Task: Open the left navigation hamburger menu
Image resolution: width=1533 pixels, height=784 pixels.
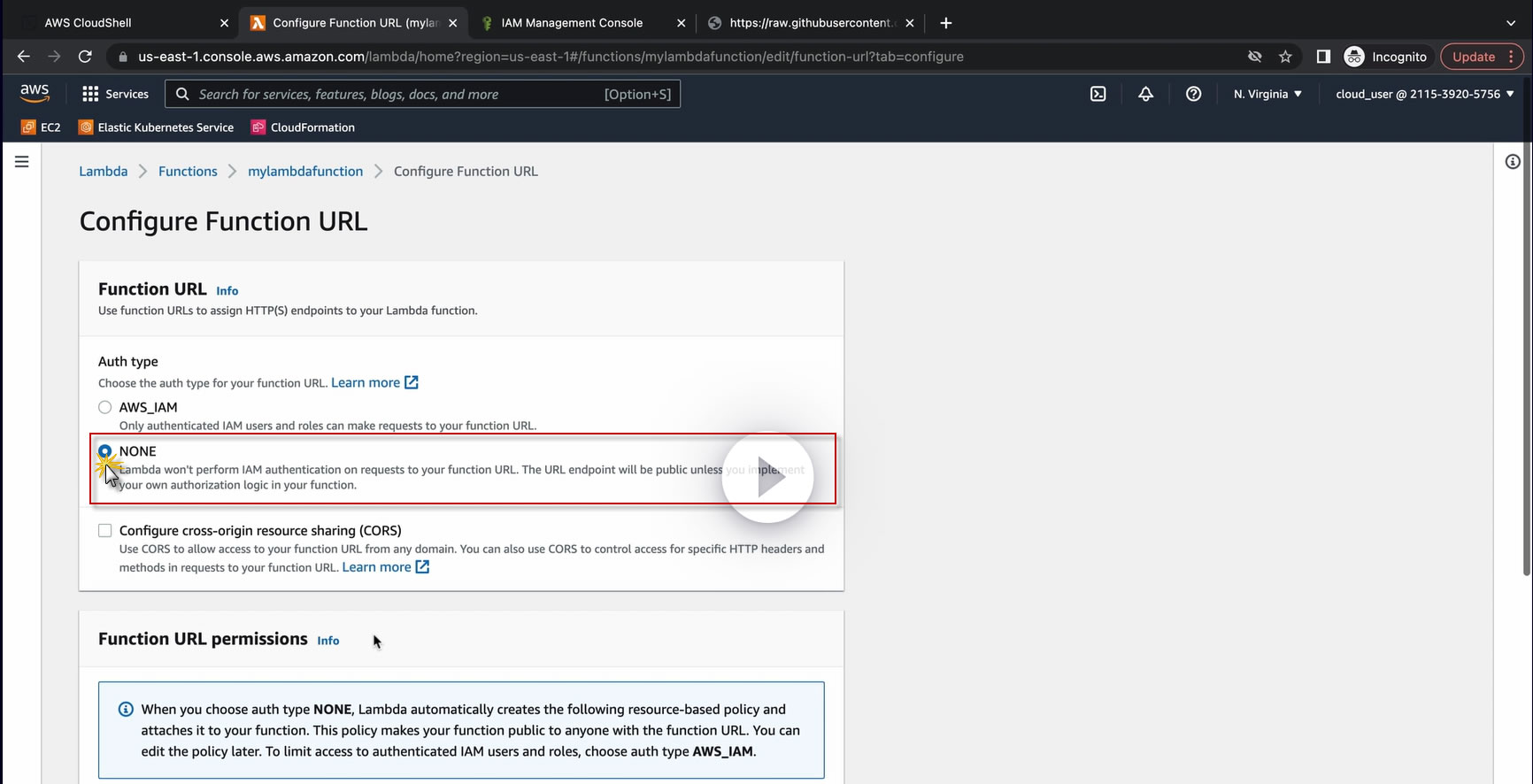Action: [22, 162]
